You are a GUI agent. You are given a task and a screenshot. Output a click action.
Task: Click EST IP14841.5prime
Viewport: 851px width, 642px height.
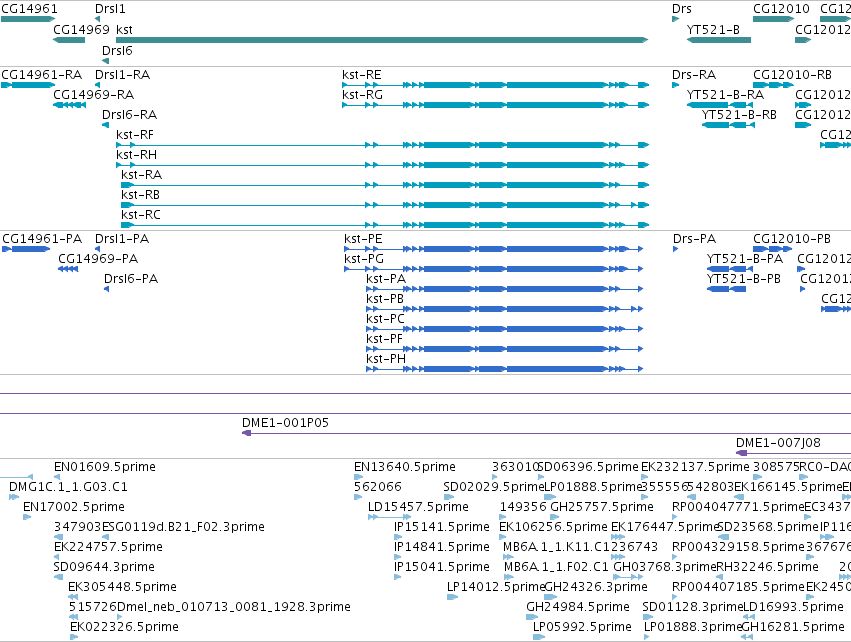(442, 547)
